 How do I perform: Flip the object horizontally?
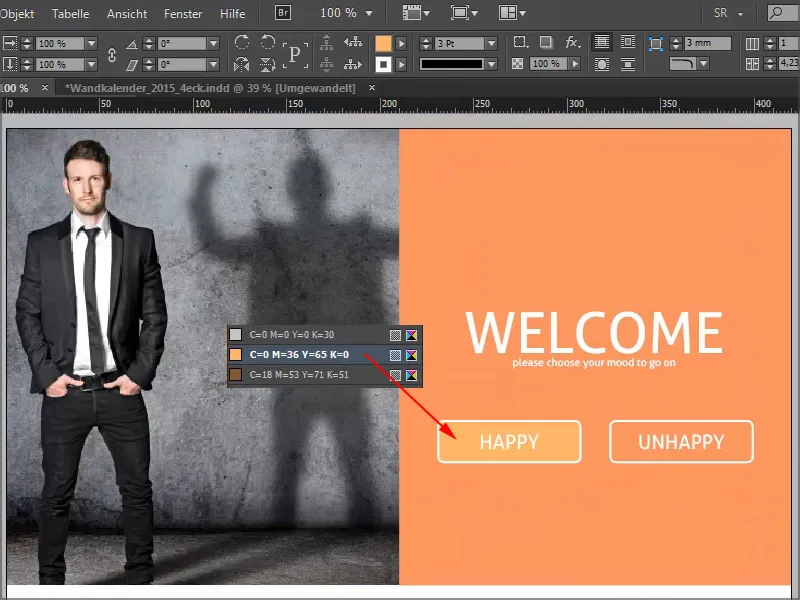[242, 64]
